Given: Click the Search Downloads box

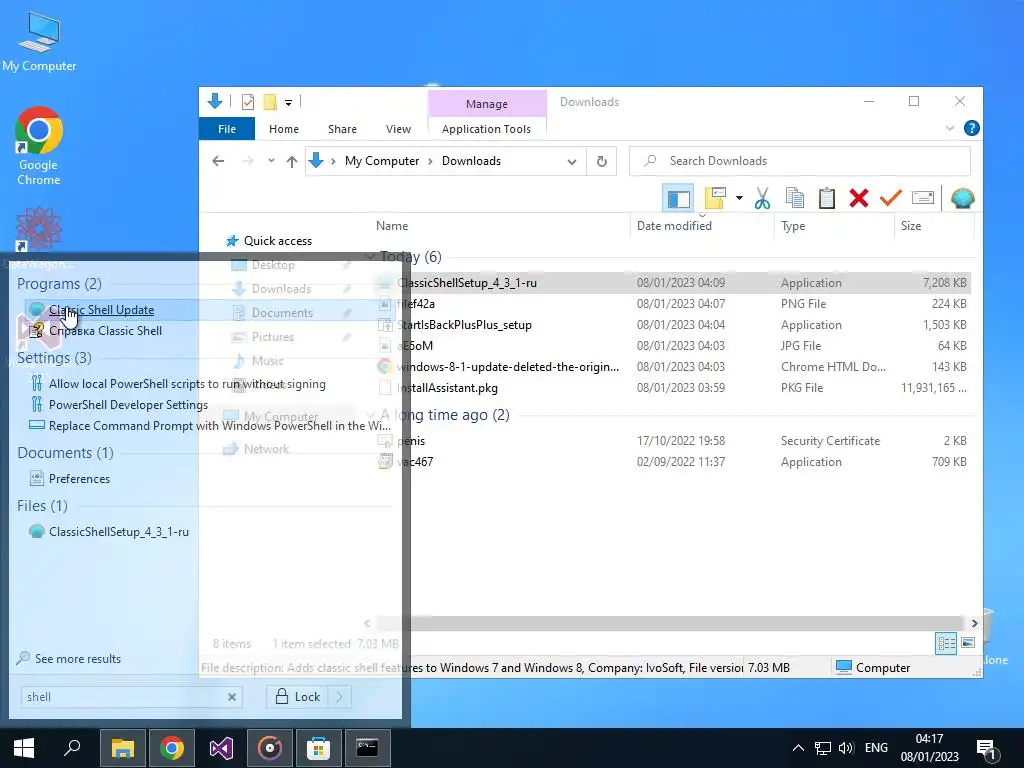Looking at the screenshot, I should [x=799, y=161].
